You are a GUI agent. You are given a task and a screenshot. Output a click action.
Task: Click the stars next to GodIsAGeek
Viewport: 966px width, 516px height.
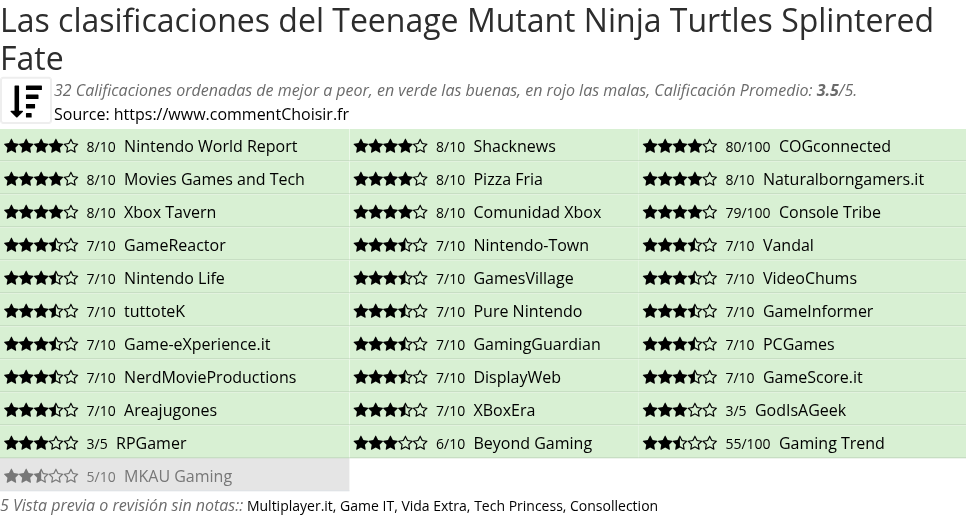pyautogui.click(x=680, y=410)
